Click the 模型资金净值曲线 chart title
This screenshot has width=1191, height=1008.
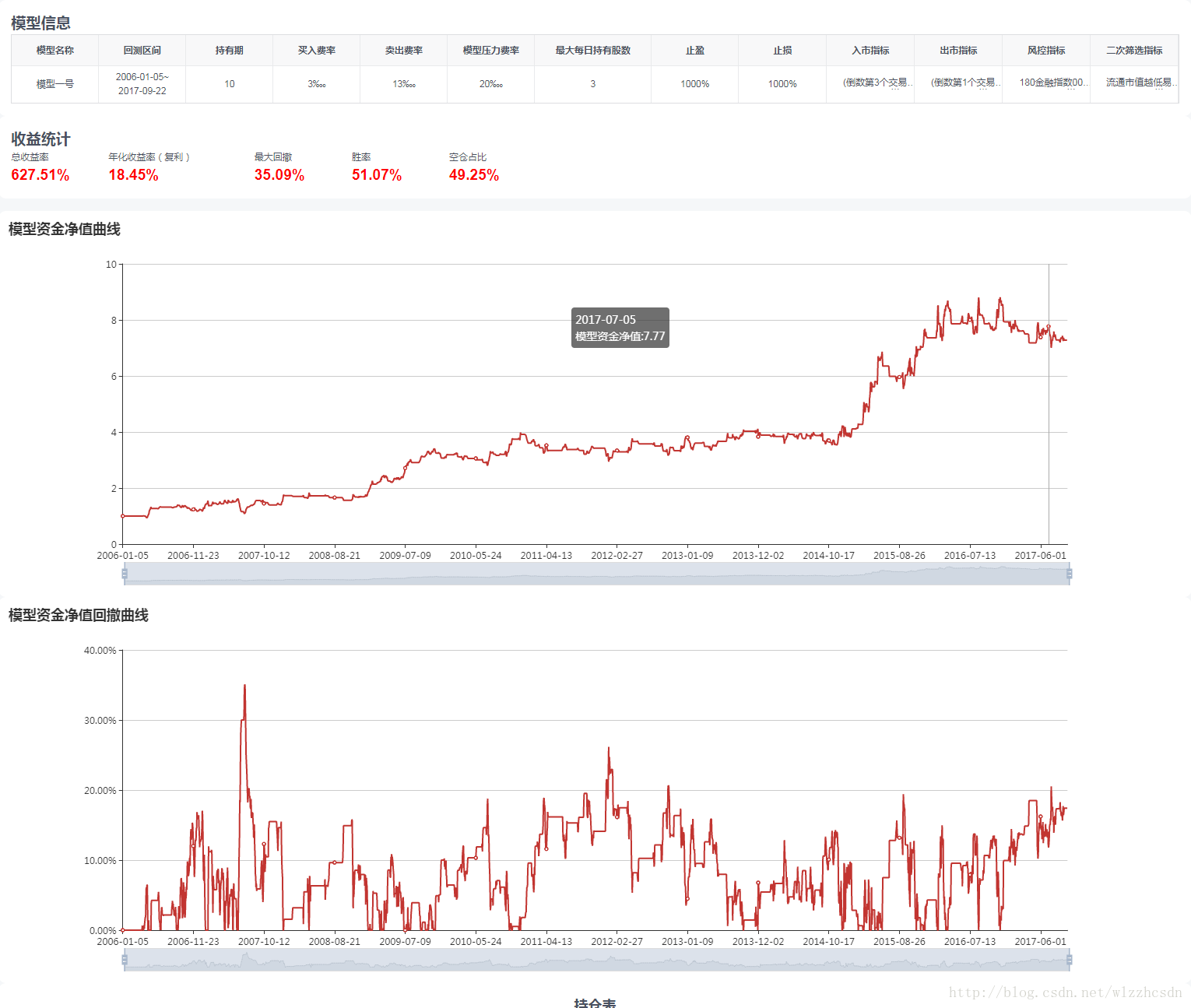pyautogui.click(x=65, y=230)
